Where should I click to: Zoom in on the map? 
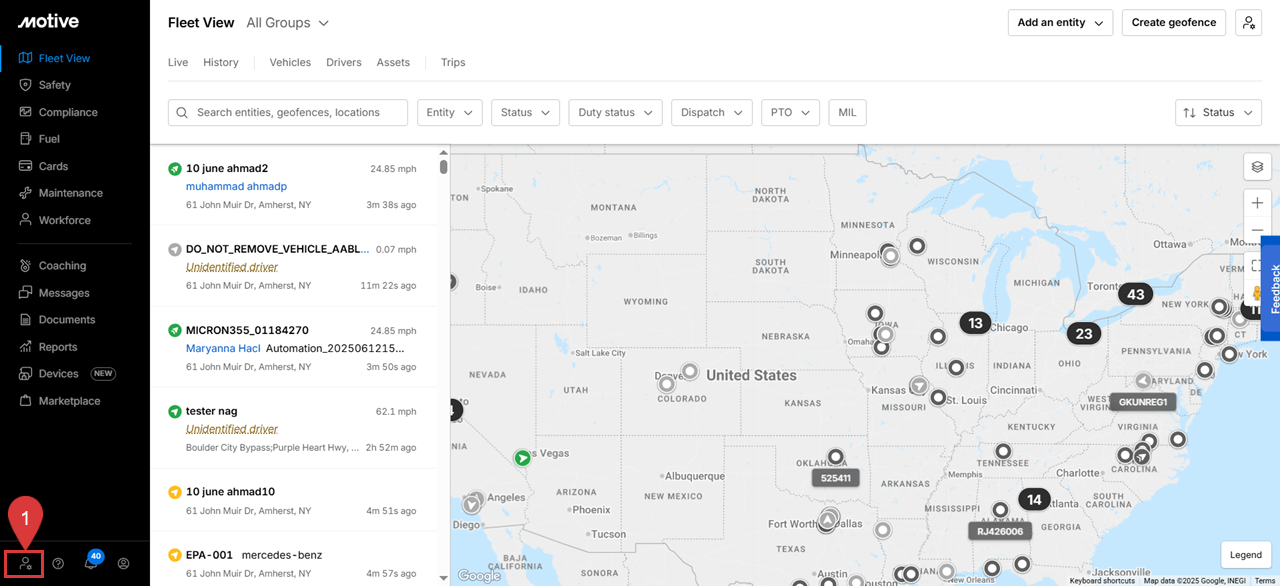(1257, 203)
